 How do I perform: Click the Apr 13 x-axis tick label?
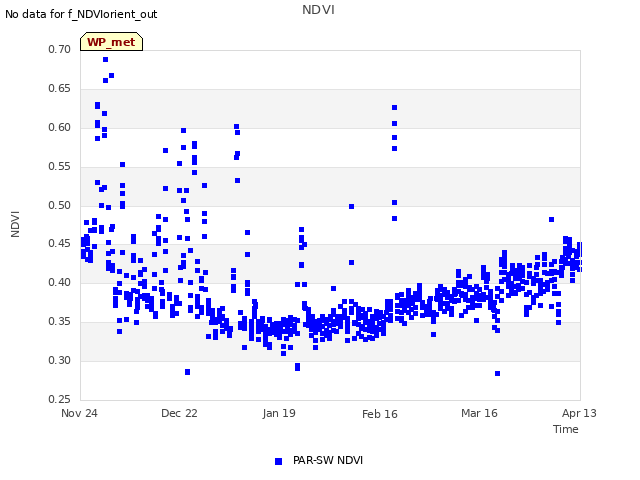coord(579,413)
